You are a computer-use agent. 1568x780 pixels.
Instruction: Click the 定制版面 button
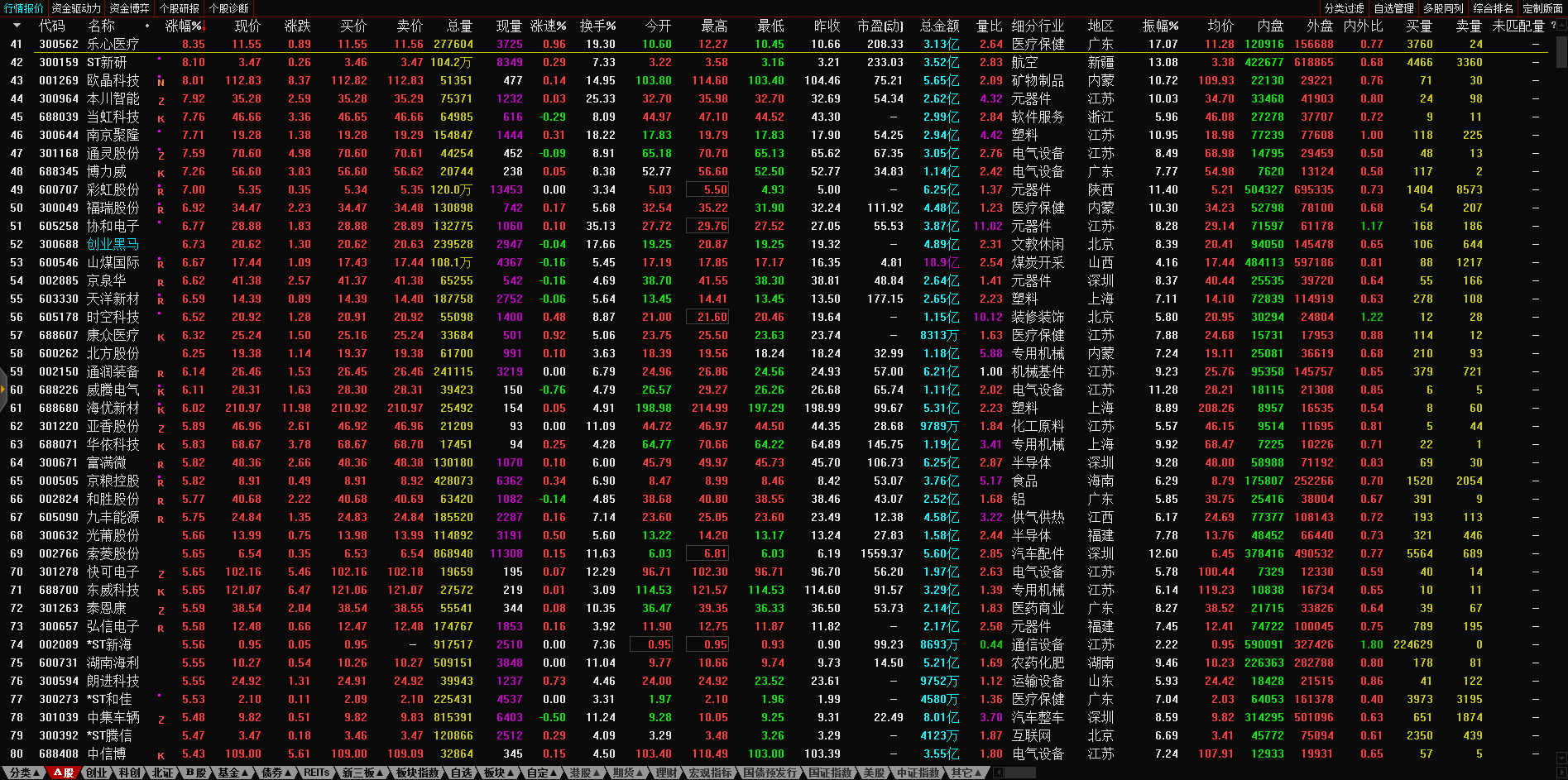1542,8
